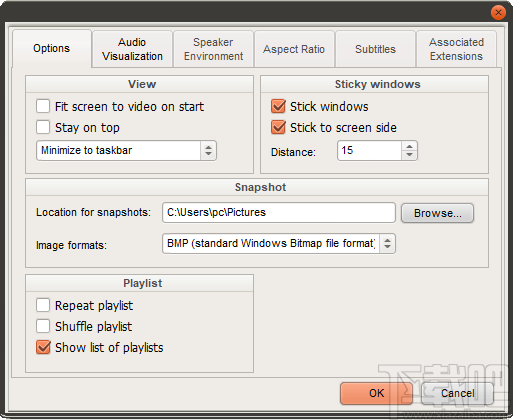Open the Minimize to taskbar dropdown
Screen dimensions: 513x420
pyautogui.click(x=126, y=150)
